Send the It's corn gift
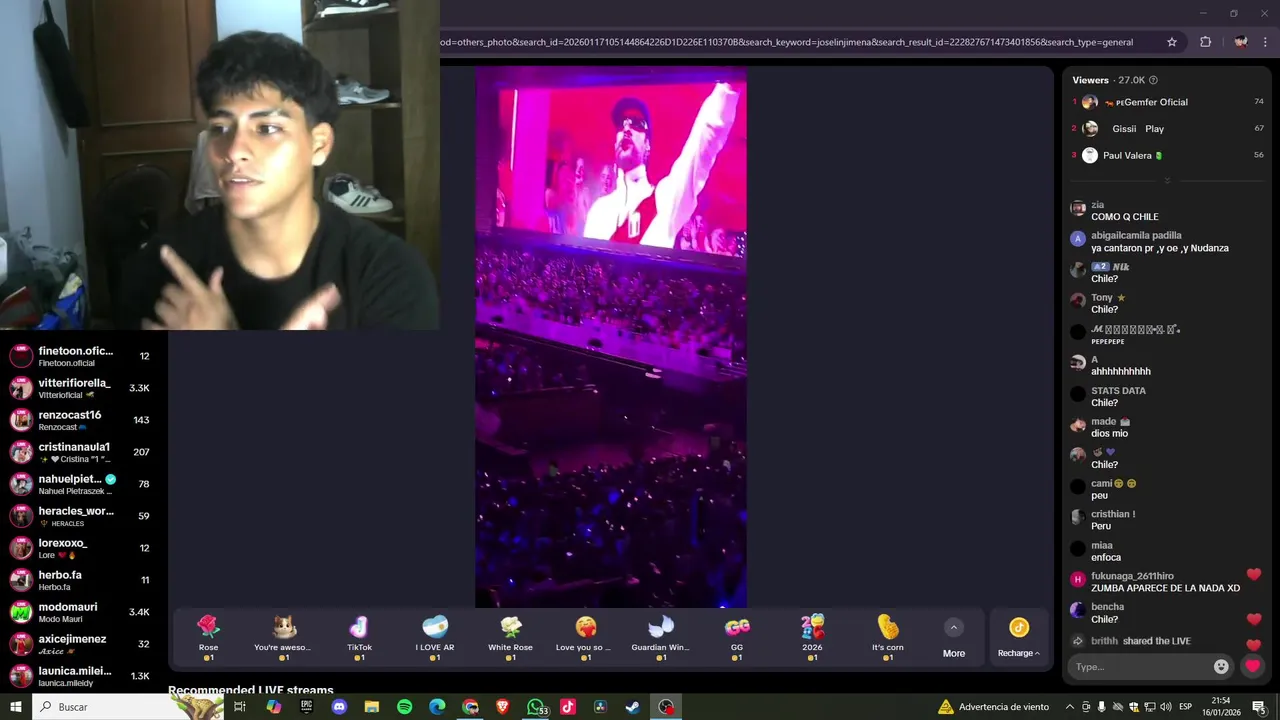Screen dimensions: 1280x720 [x=888, y=637]
